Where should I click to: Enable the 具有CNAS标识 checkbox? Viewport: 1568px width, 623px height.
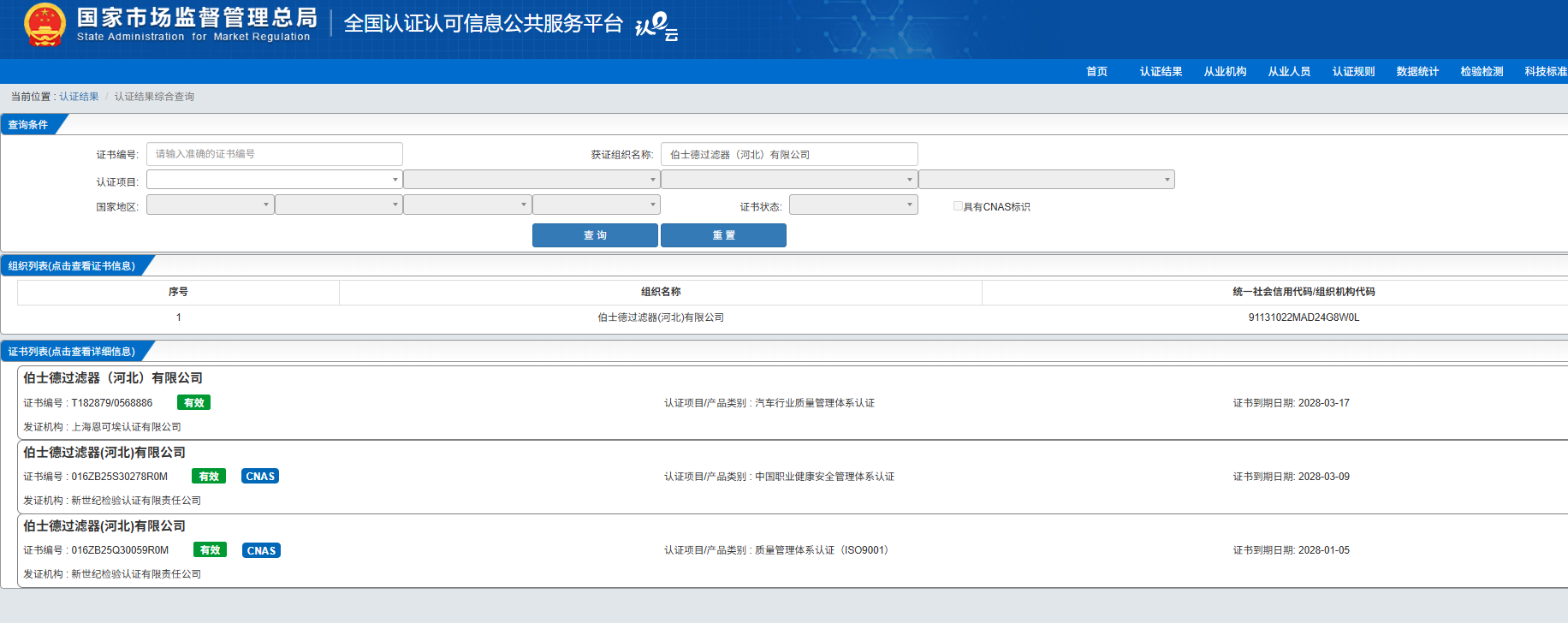point(958,206)
